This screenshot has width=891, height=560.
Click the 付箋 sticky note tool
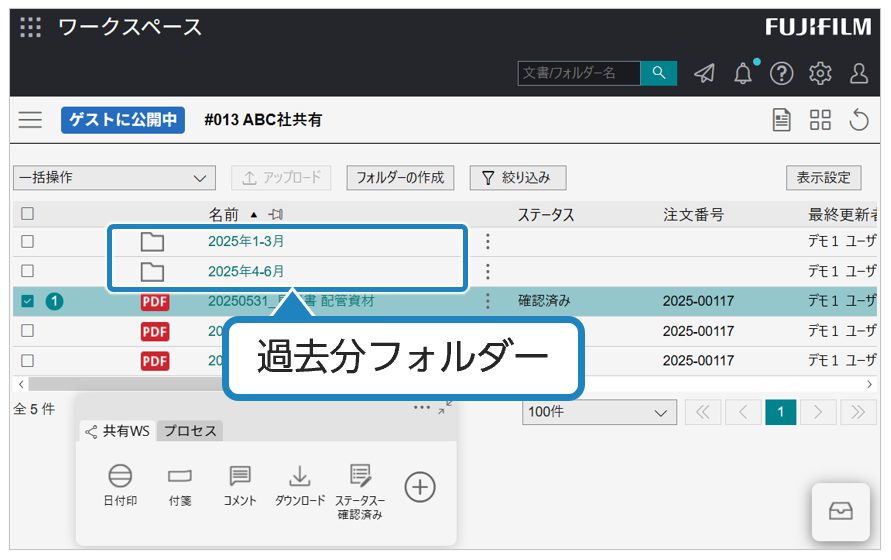pyautogui.click(x=180, y=484)
